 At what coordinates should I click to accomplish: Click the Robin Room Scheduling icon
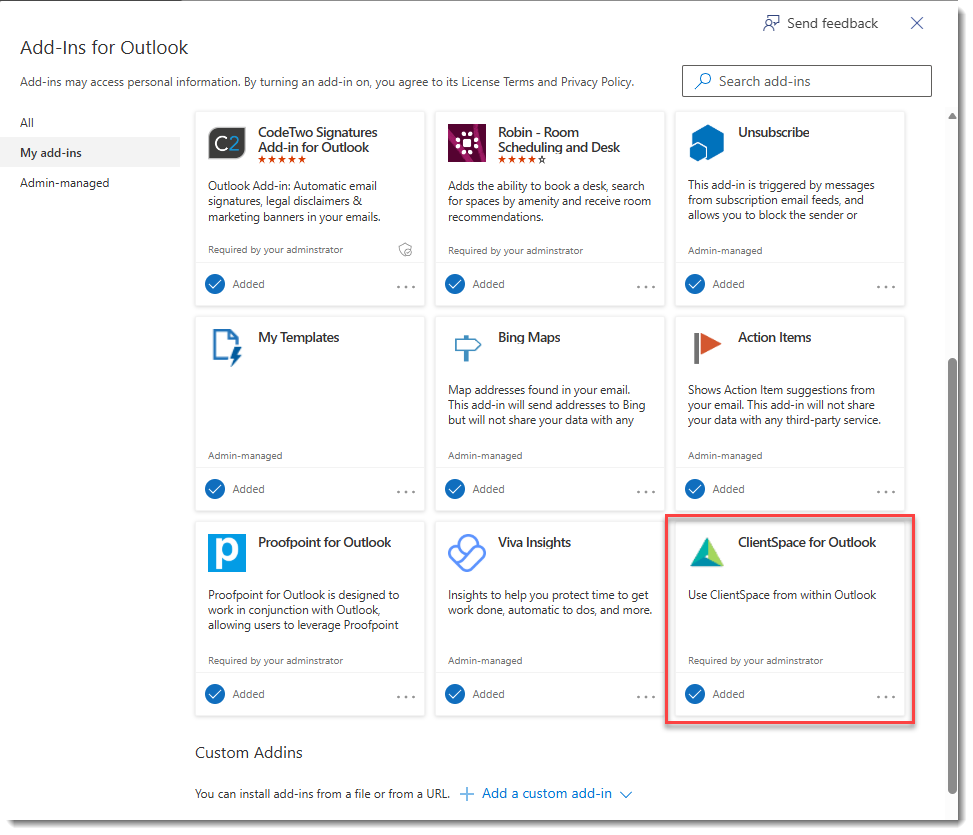pyautogui.click(x=467, y=144)
